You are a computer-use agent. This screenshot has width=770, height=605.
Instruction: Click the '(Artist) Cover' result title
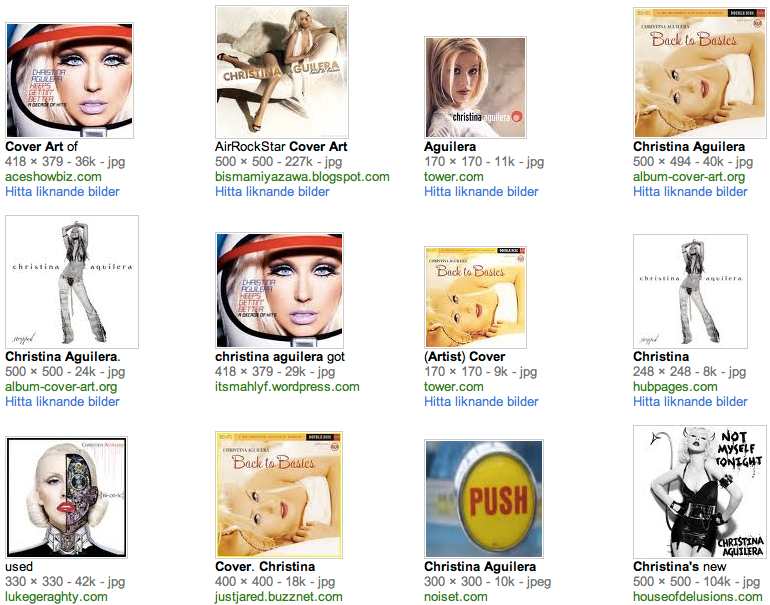coord(465,357)
